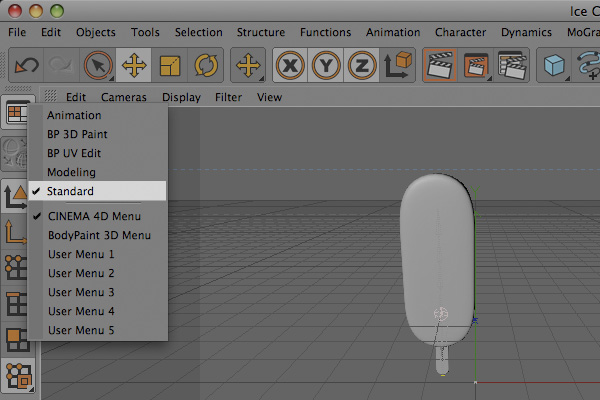Select User Menu 2
This screenshot has height=400, width=600.
pos(98,273)
